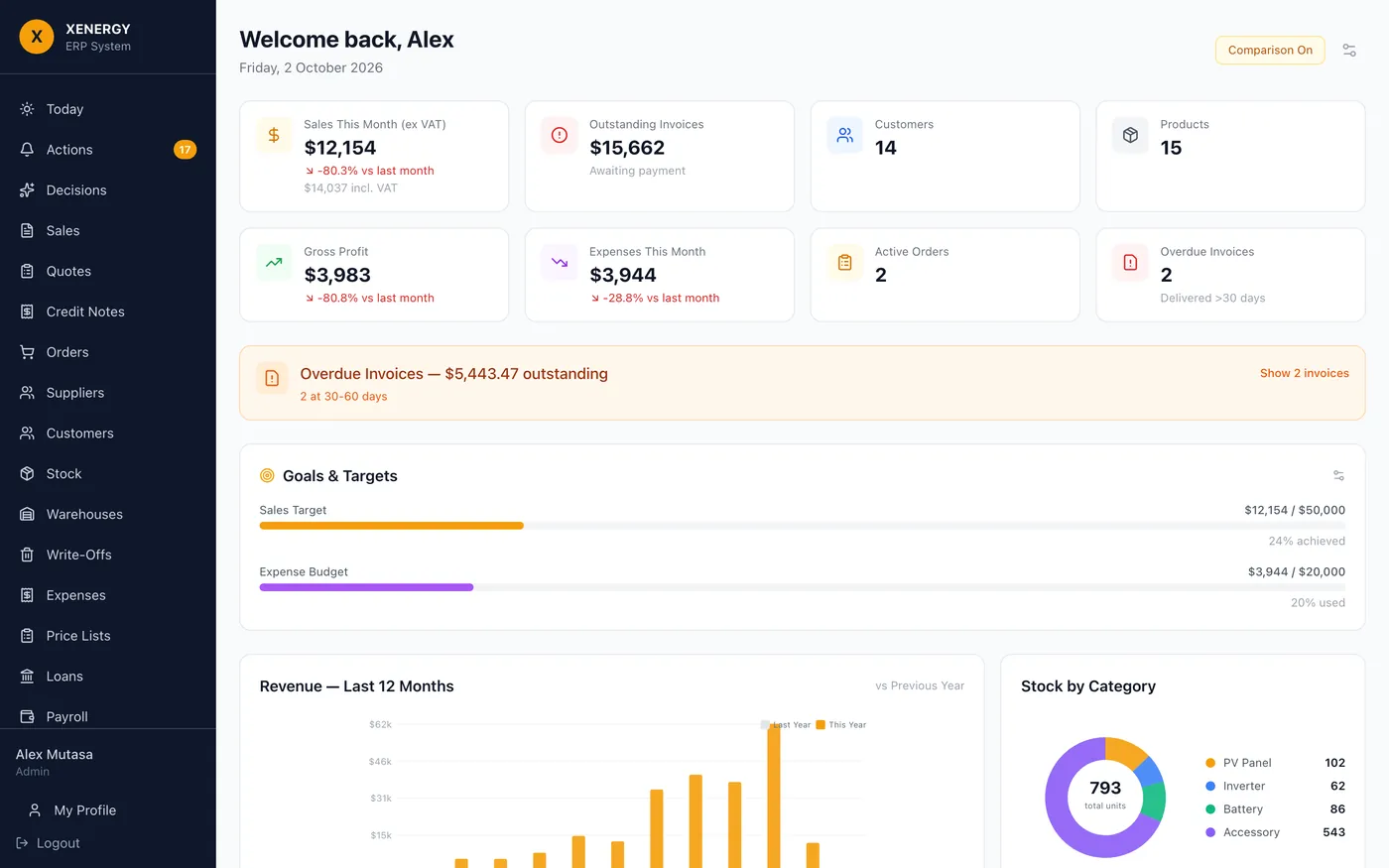Open Expenses in the sidebar

point(108,595)
